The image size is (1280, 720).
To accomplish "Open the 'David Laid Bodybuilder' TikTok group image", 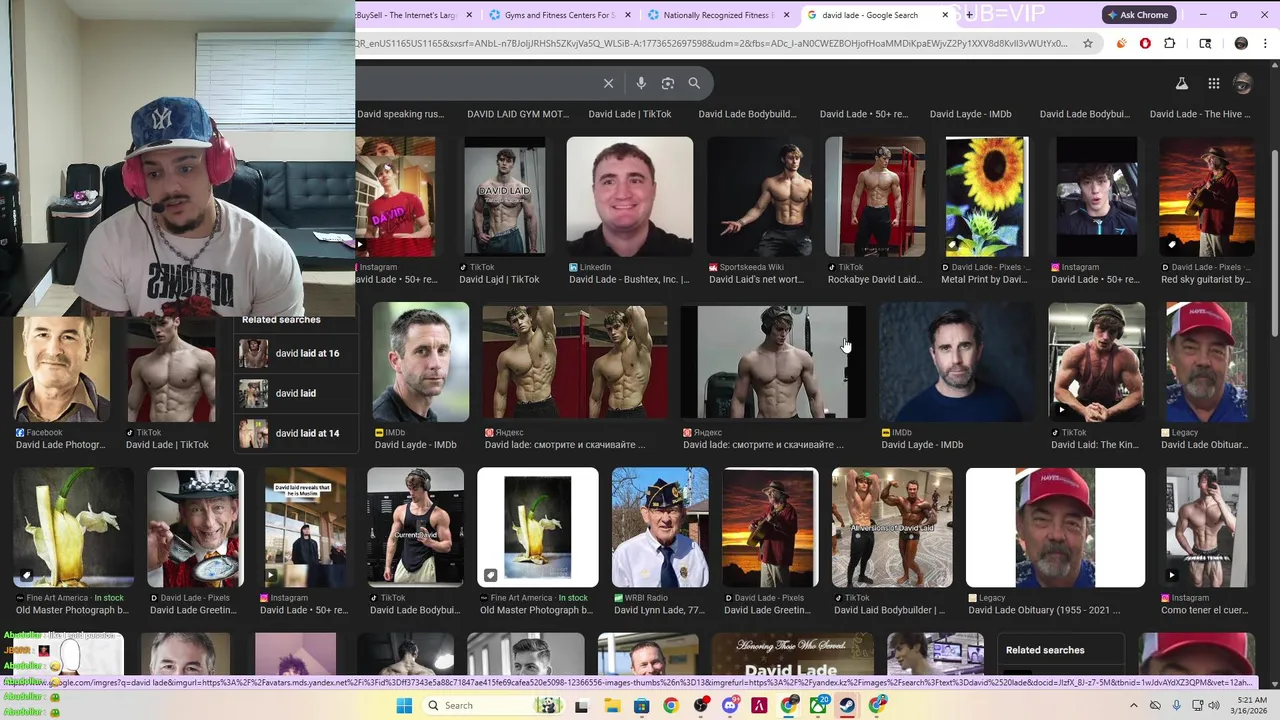I will tap(892, 527).
